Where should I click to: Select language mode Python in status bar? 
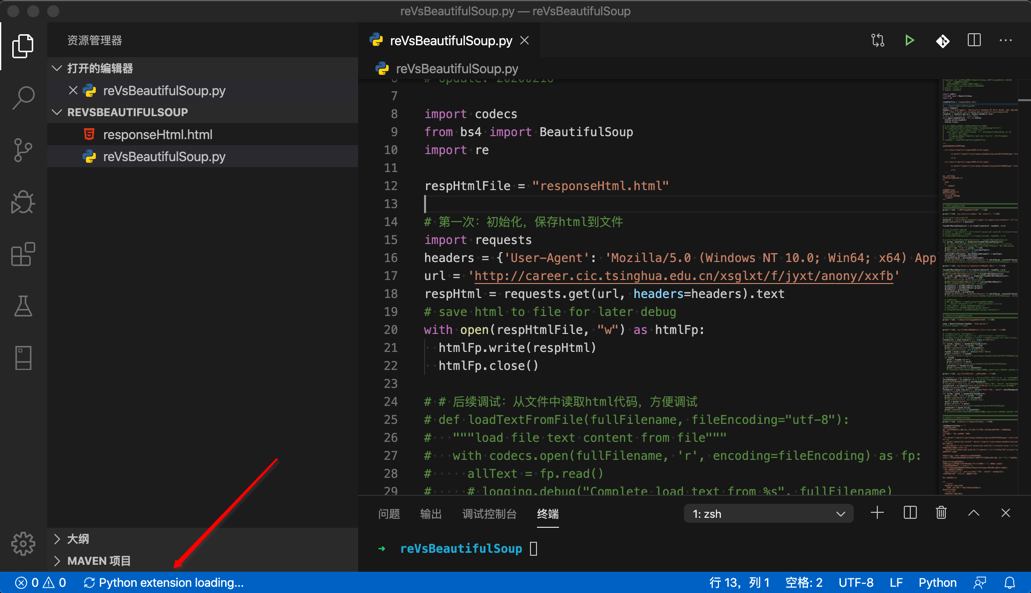point(937,582)
